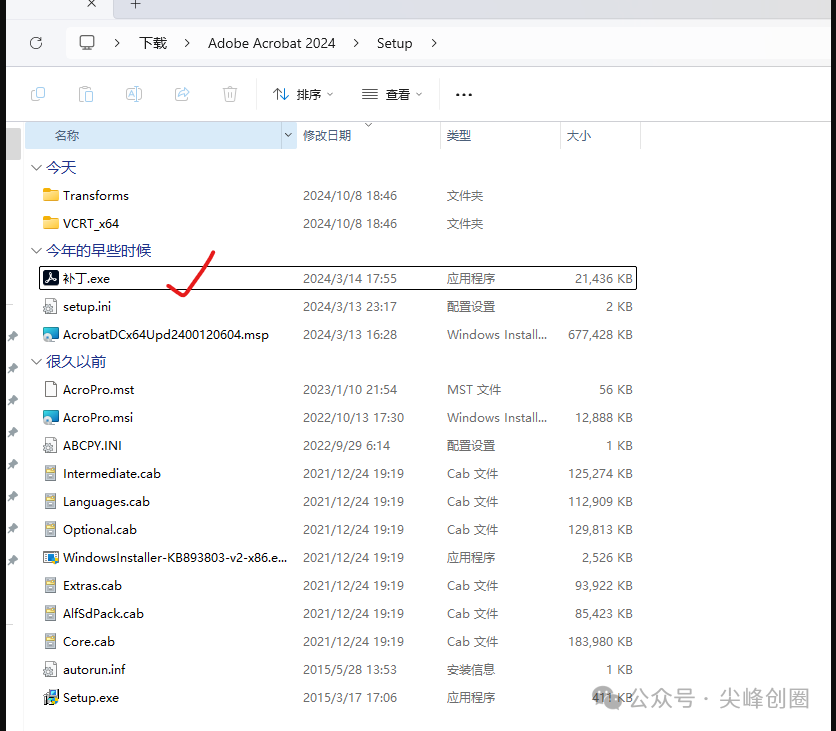
Task: Select the file name 补丁.exe
Action: [86, 278]
